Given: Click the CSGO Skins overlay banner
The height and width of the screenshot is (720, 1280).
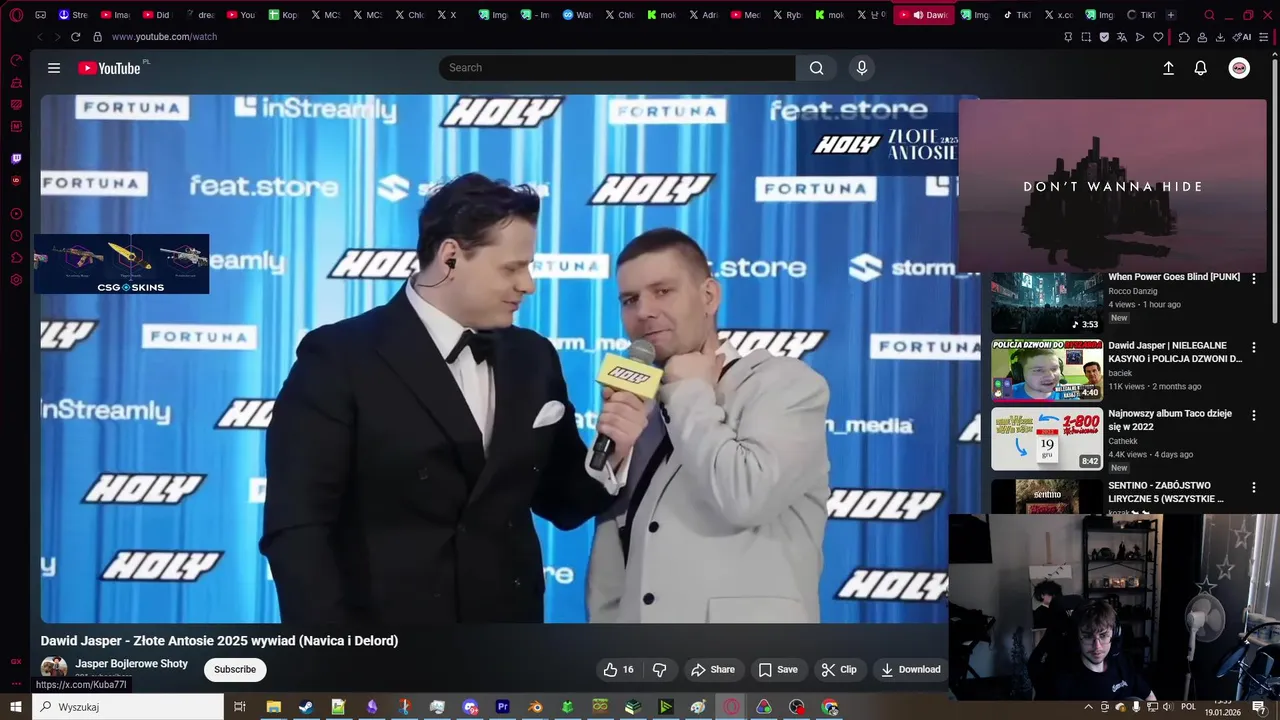Looking at the screenshot, I should point(121,264).
